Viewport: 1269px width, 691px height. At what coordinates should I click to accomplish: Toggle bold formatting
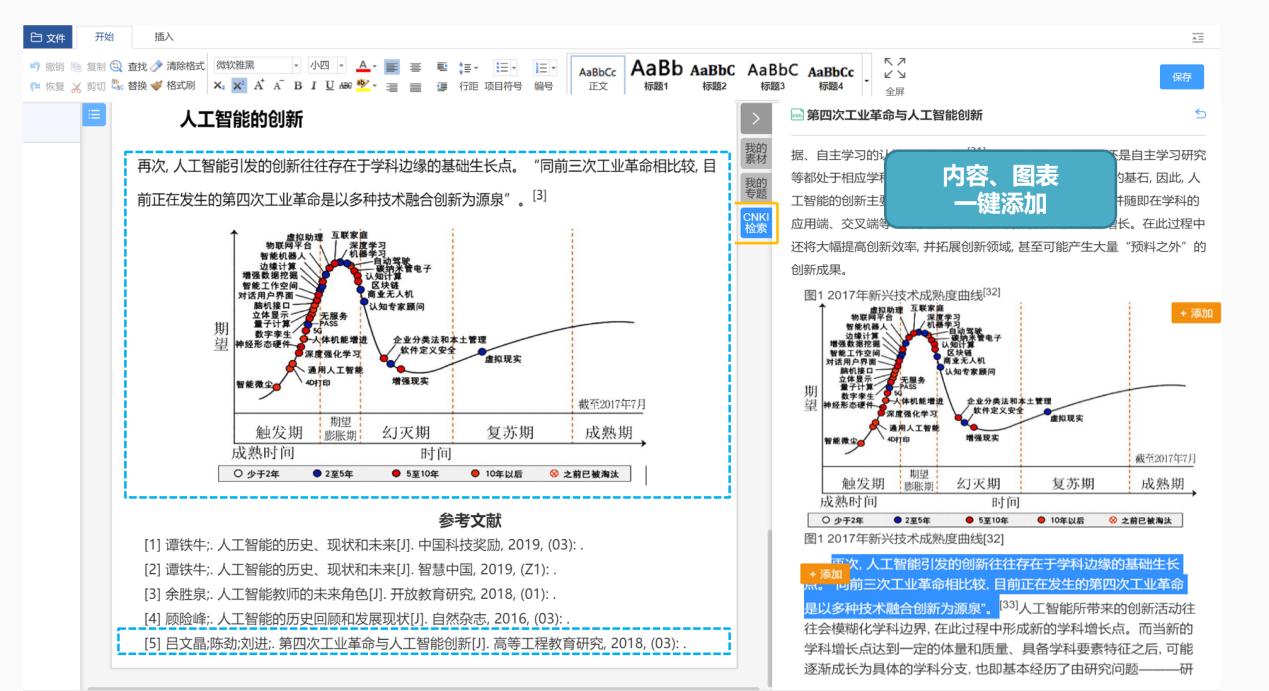[297, 86]
